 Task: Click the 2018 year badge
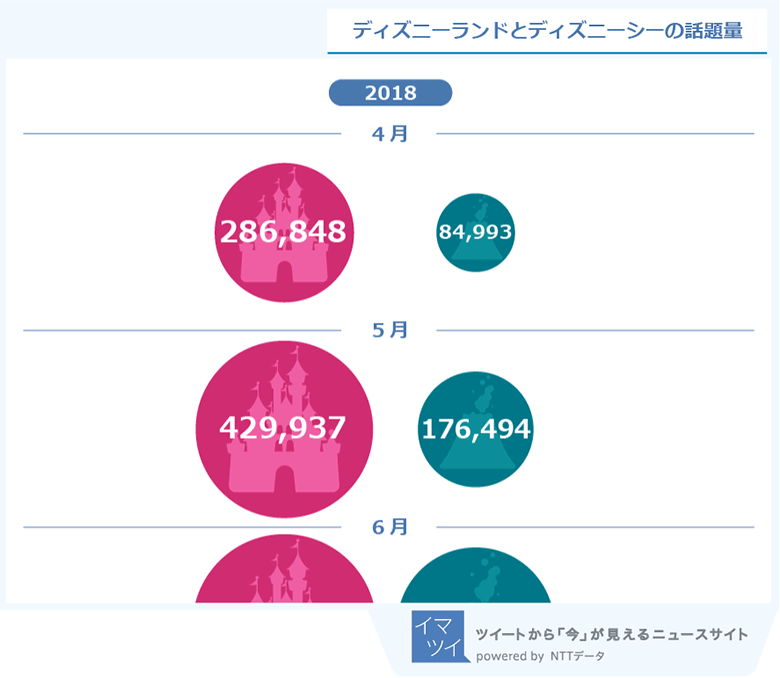[x=390, y=93]
